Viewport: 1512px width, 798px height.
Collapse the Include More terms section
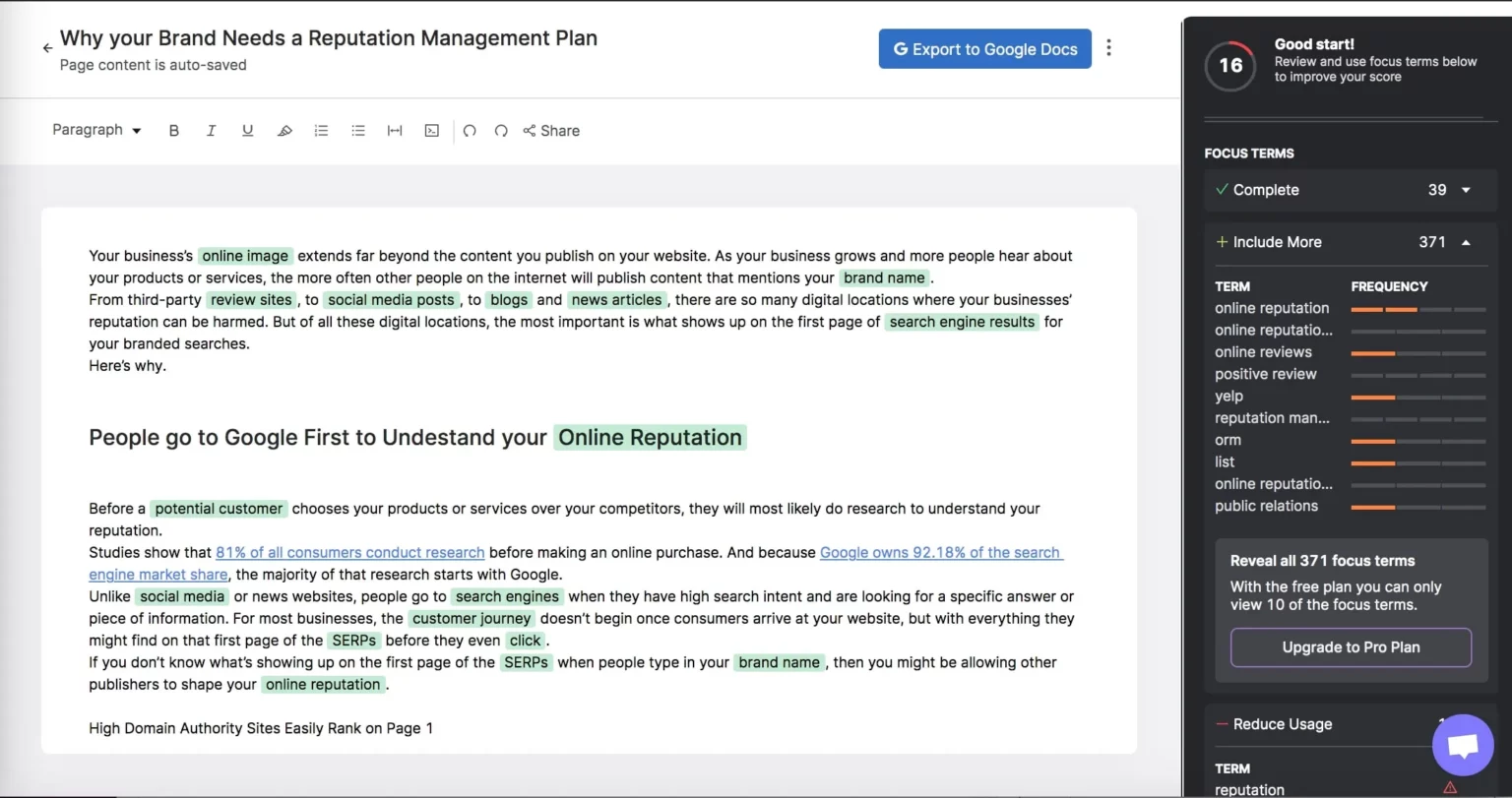[x=1465, y=242]
